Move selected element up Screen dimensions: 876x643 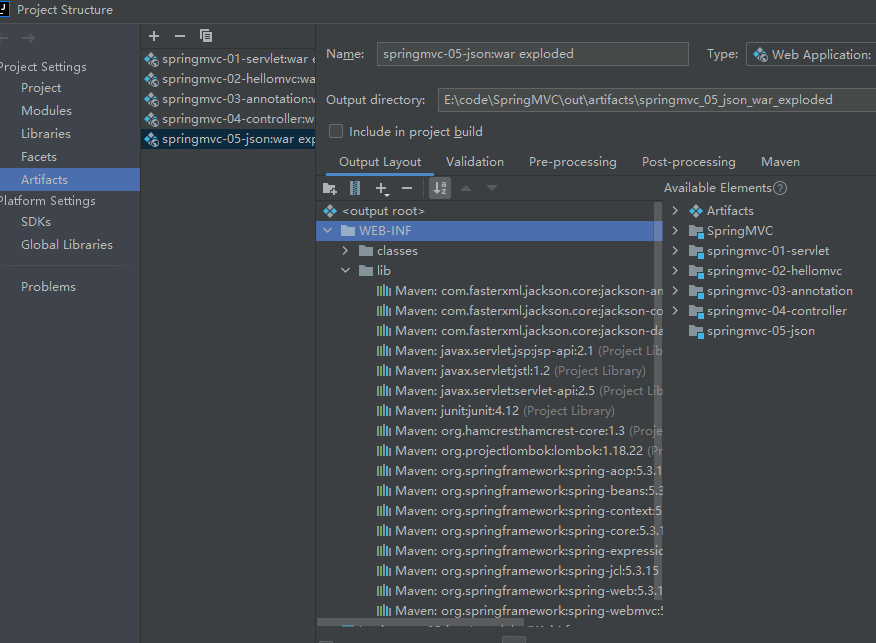[466, 188]
